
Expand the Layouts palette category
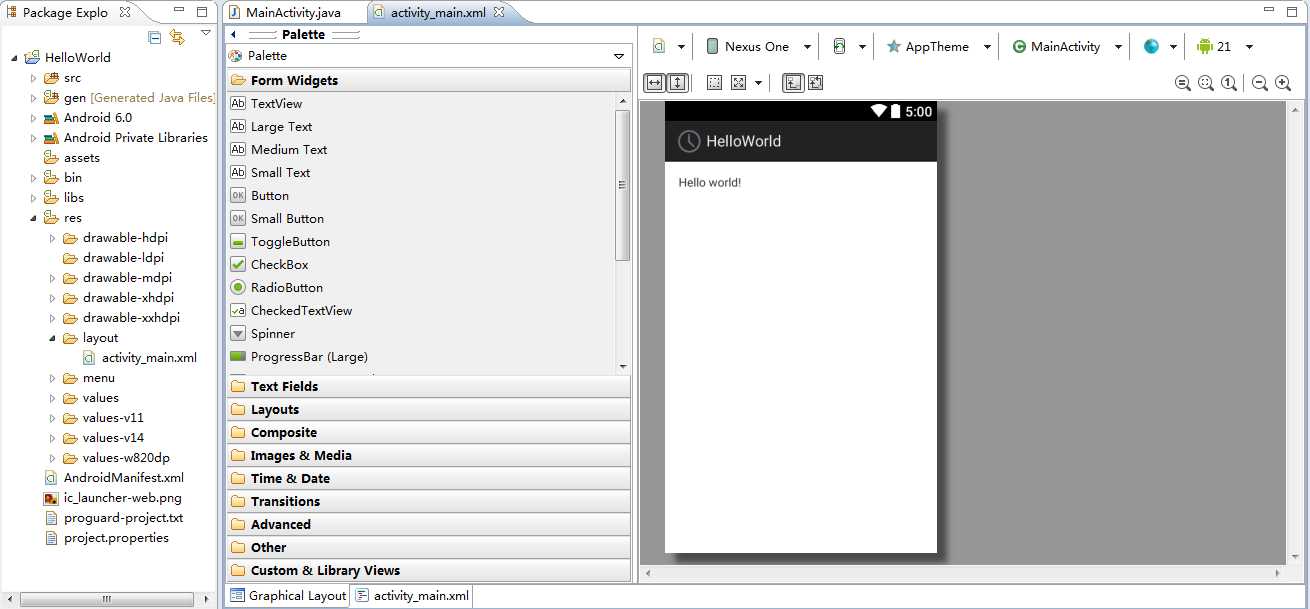point(428,409)
